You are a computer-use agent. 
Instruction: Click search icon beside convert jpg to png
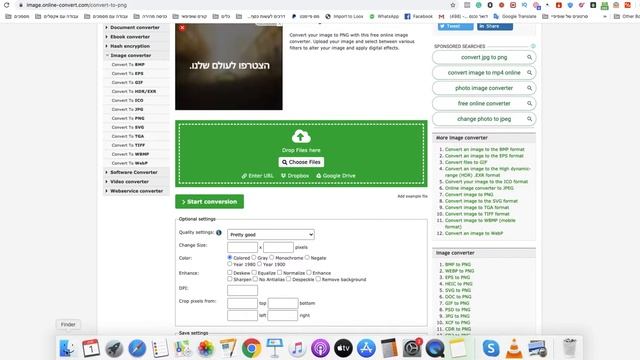tap(529, 57)
